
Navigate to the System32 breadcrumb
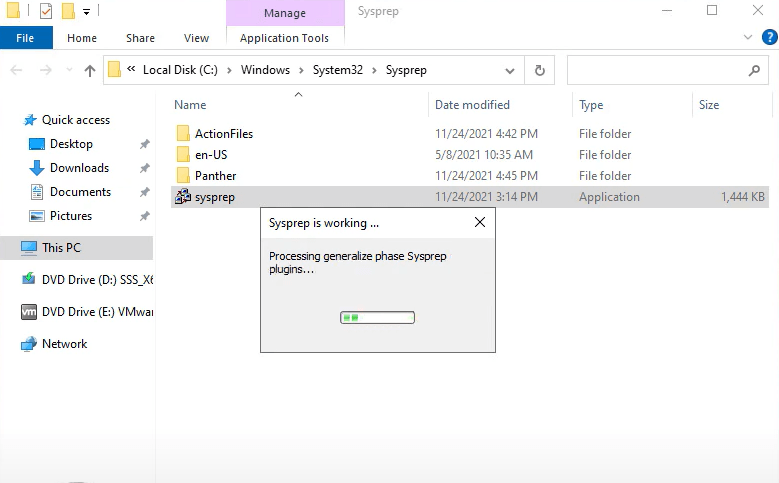coord(338,70)
